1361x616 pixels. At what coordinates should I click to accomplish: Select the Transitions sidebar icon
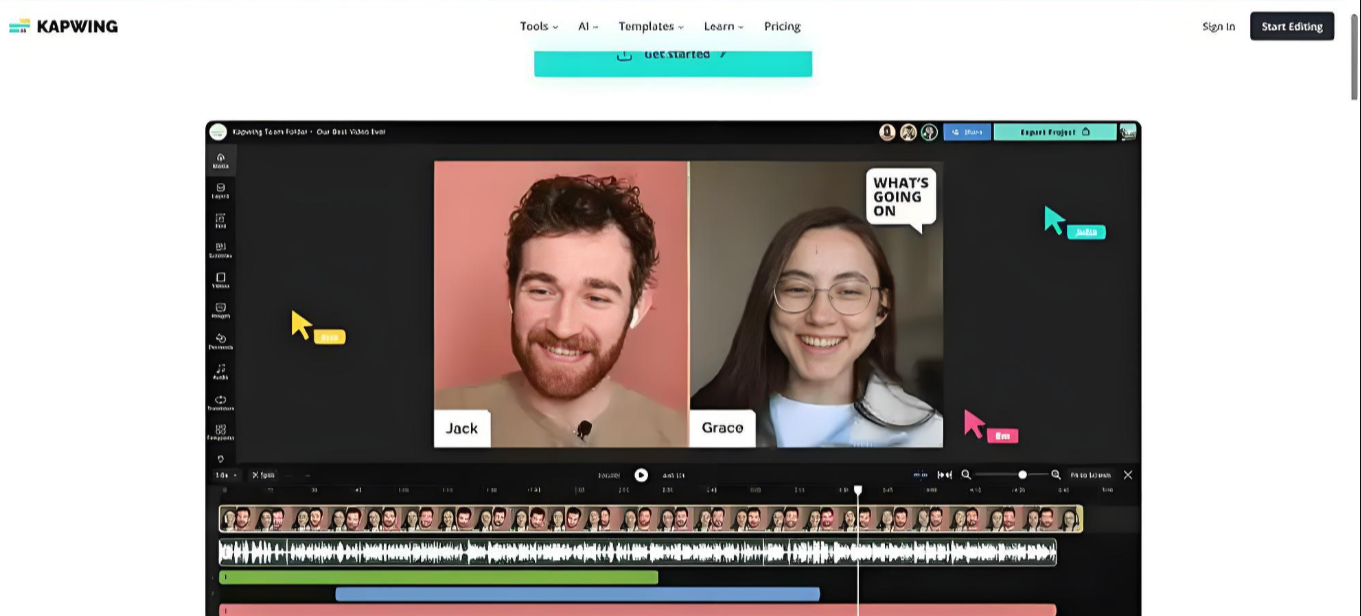click(x=220, y=402)
